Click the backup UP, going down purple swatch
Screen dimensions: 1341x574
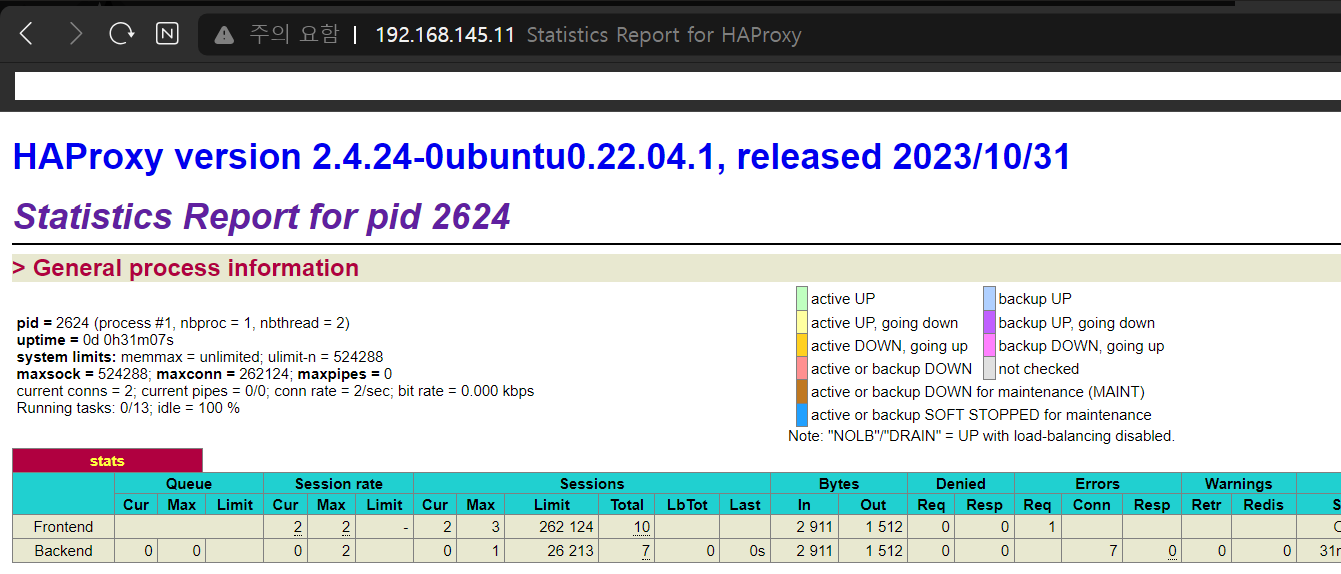coord(989,322)
